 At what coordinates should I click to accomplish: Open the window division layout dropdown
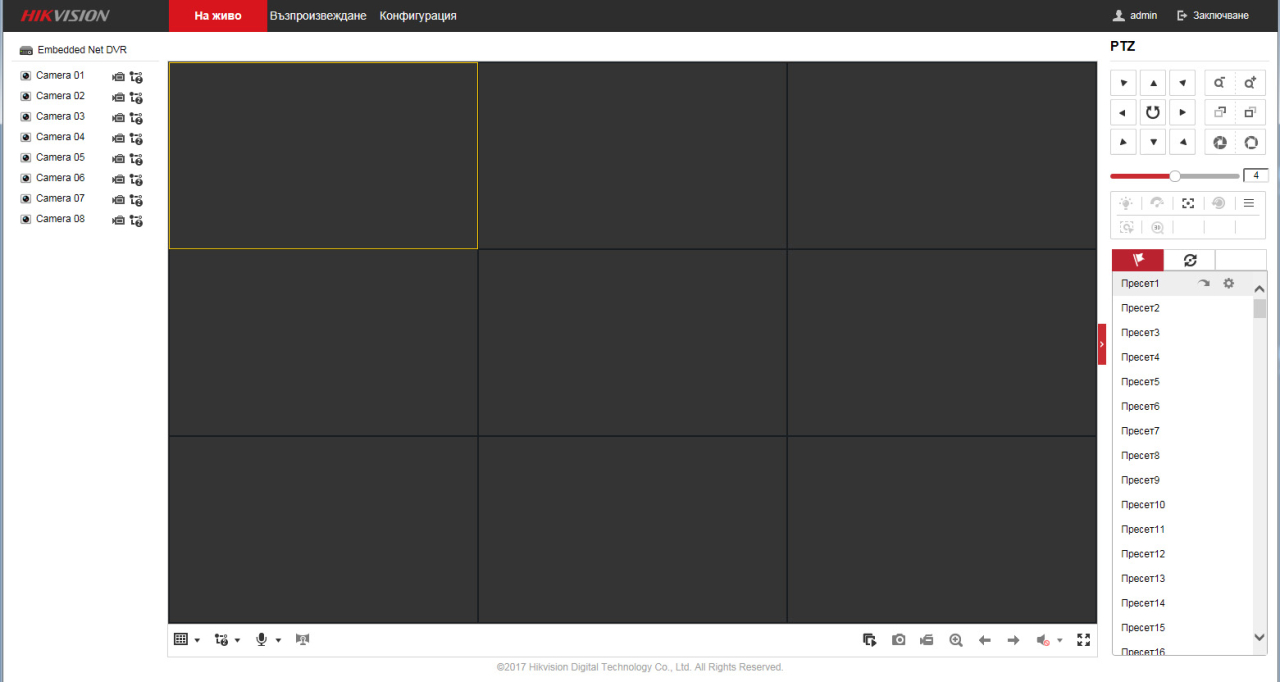[x=186, y=640]
